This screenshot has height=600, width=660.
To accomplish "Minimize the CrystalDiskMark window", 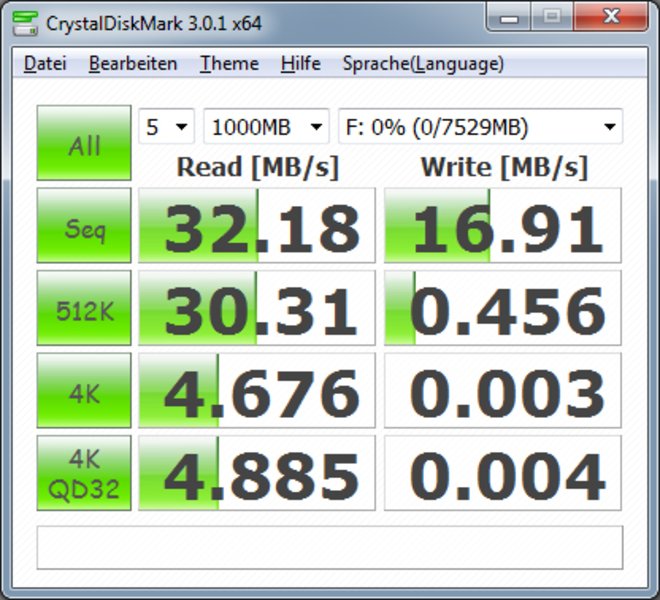I will point(509,17).
